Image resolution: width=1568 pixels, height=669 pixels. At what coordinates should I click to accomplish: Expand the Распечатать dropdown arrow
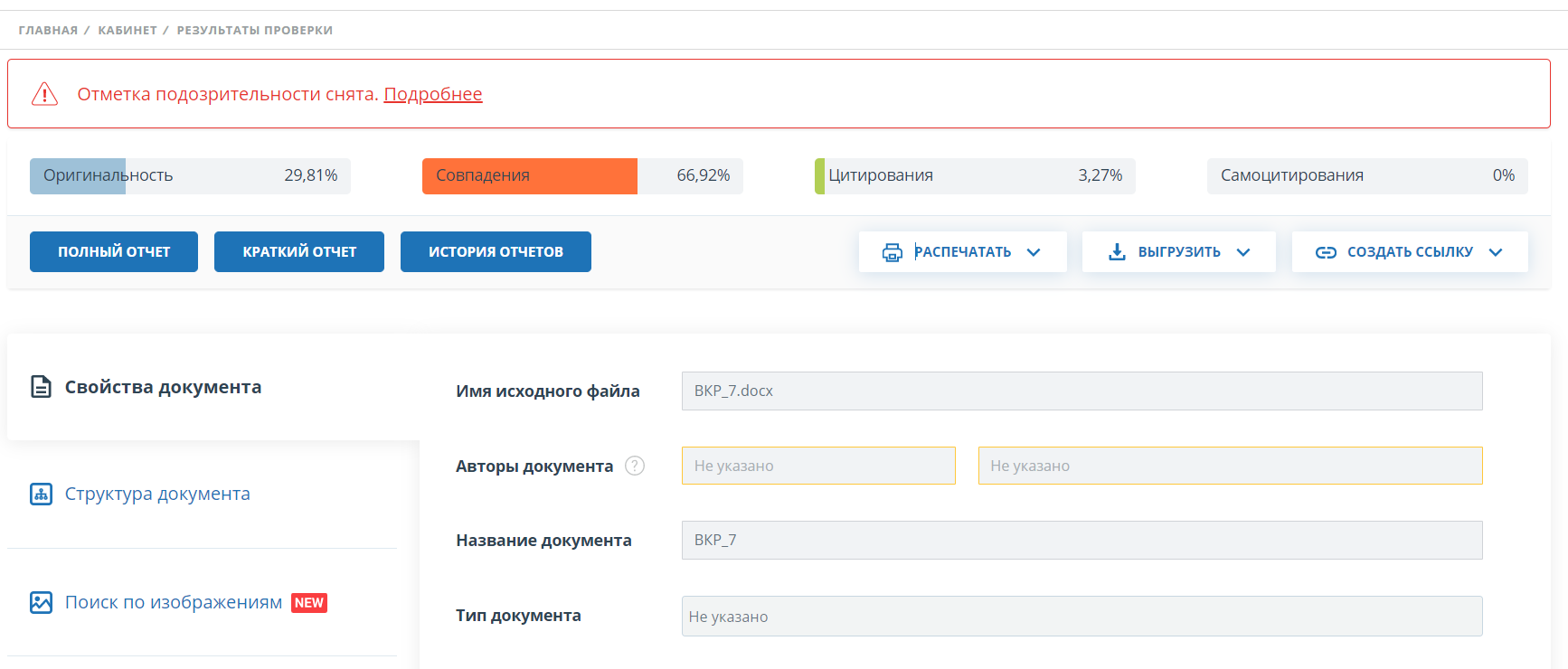[1034, 252]
